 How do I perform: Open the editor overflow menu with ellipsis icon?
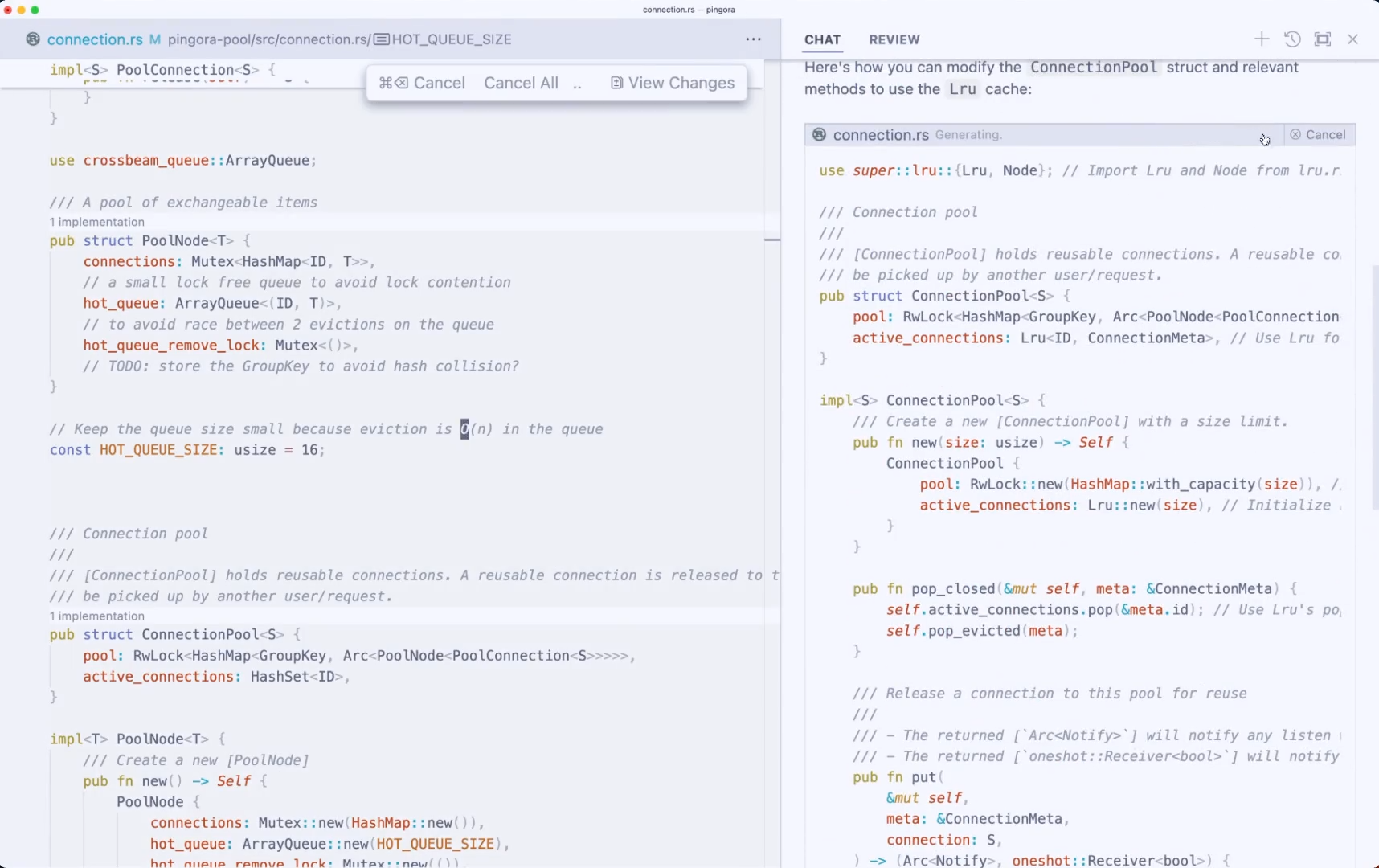click(x=754, y=39)
